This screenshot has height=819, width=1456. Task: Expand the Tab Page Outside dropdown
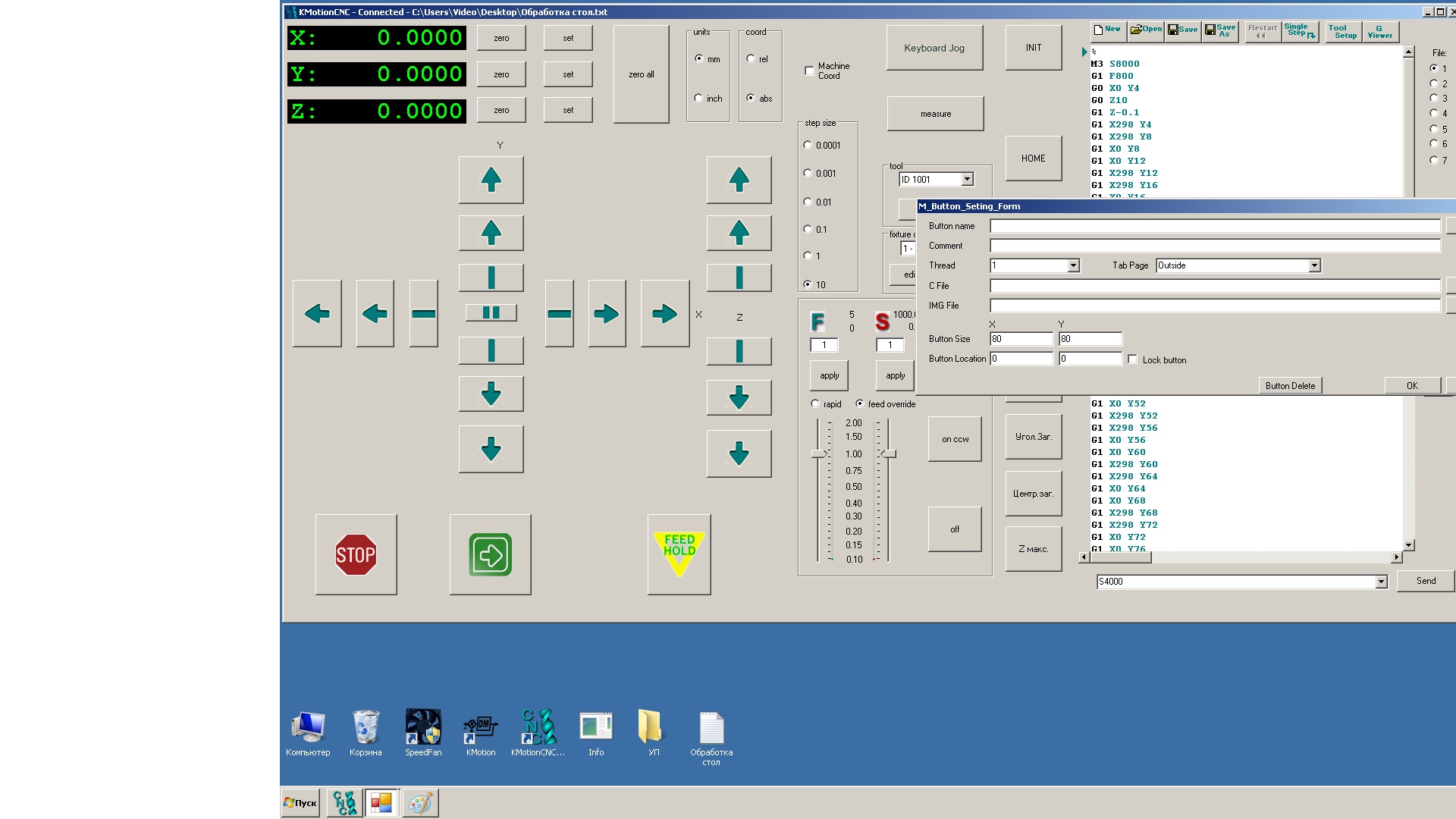1314,265
